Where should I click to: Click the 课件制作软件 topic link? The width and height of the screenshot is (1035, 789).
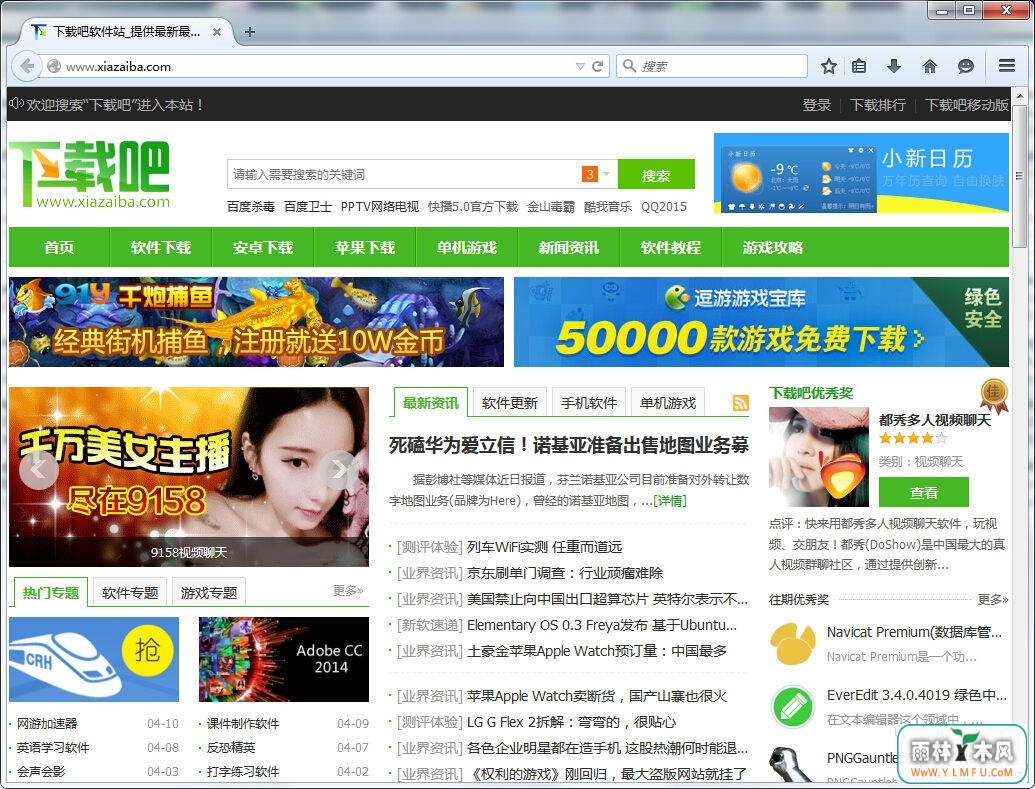[243, 724]
